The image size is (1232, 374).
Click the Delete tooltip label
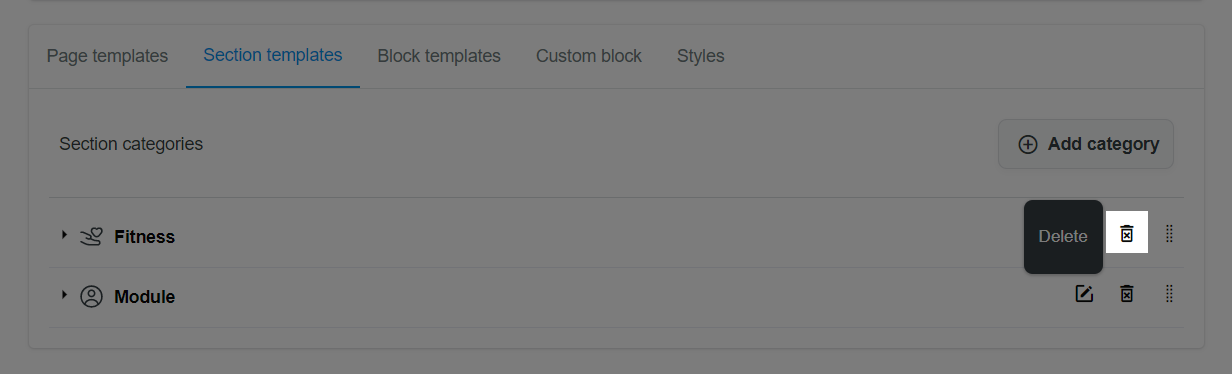coord(1063,237)
